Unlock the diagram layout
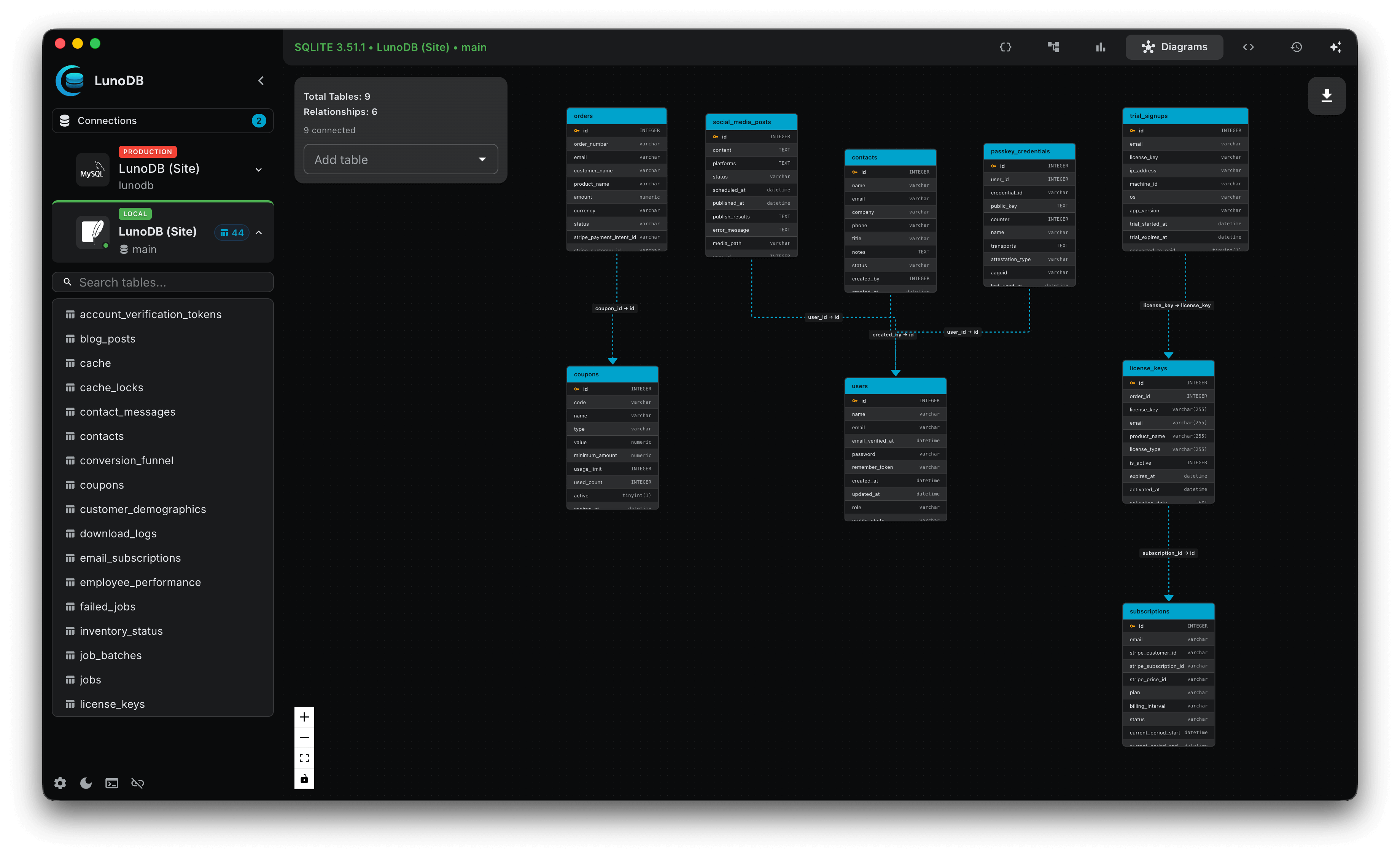 [x=304, y=779]
